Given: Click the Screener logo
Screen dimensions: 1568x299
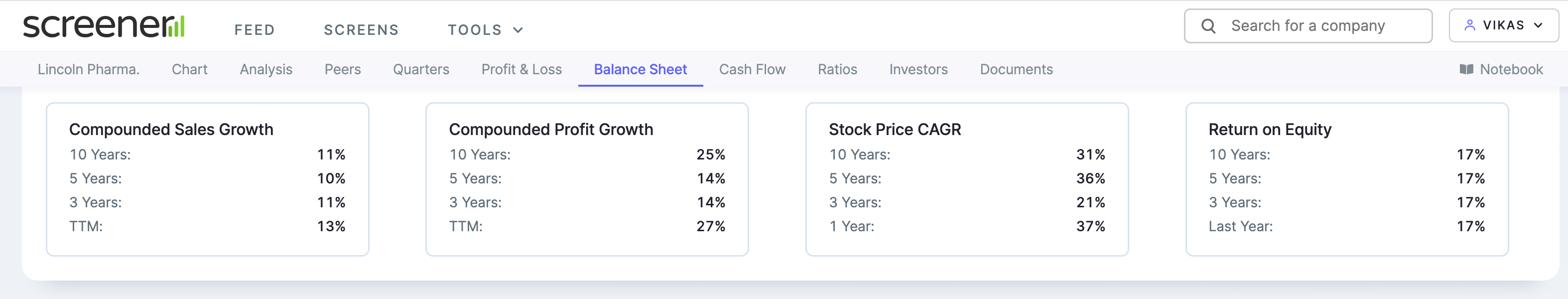Looking at the screenshot, I should tap(104, 26).
